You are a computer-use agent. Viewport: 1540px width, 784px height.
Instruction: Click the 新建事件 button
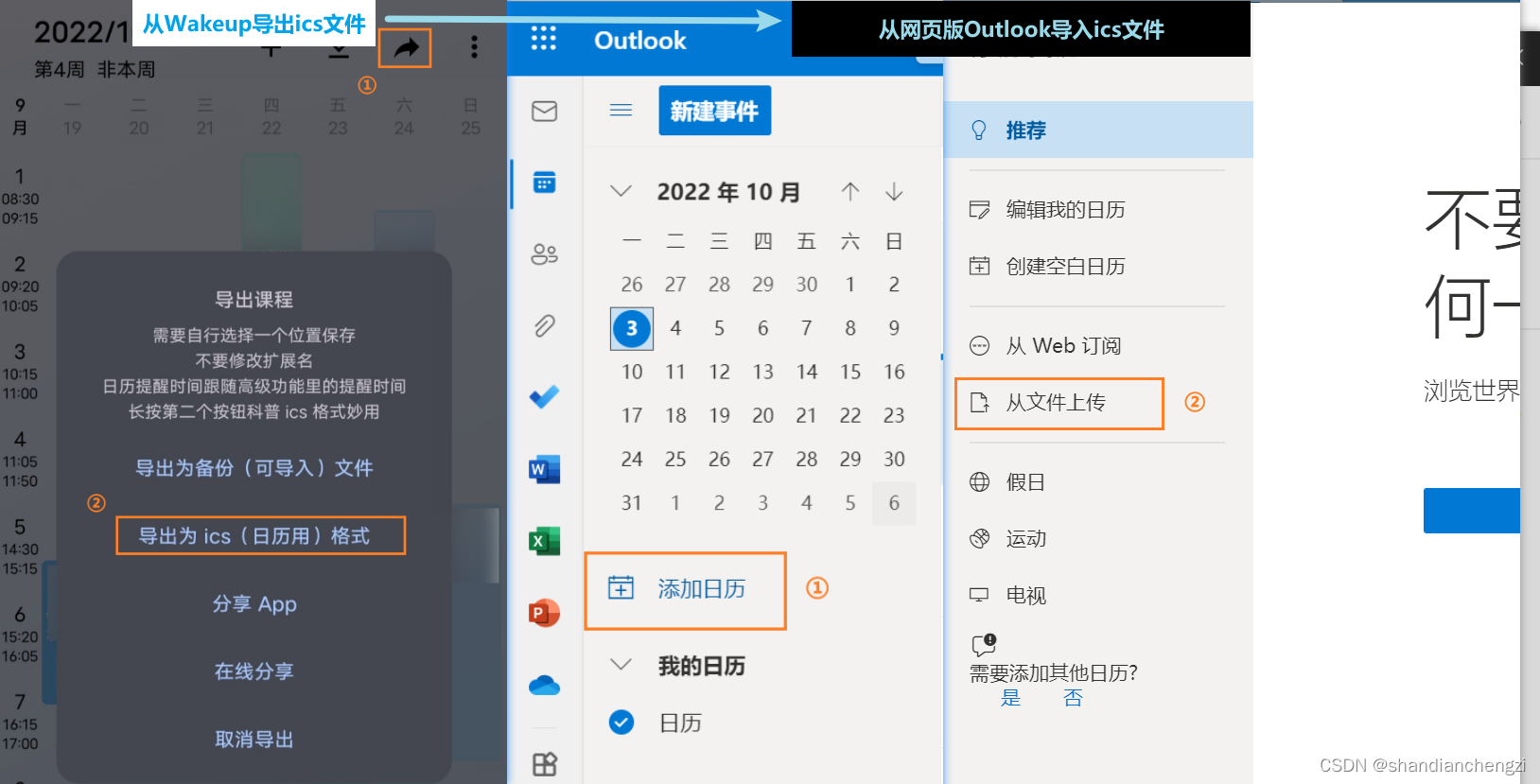tap(715, 111)
